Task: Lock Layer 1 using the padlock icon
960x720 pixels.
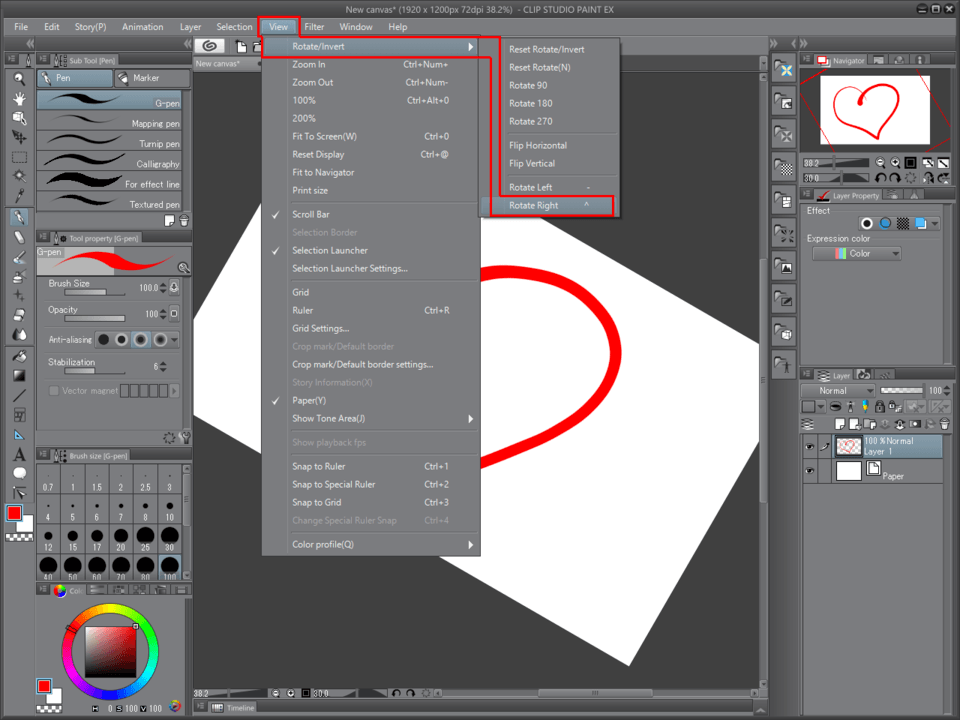Action: point(879,407)
